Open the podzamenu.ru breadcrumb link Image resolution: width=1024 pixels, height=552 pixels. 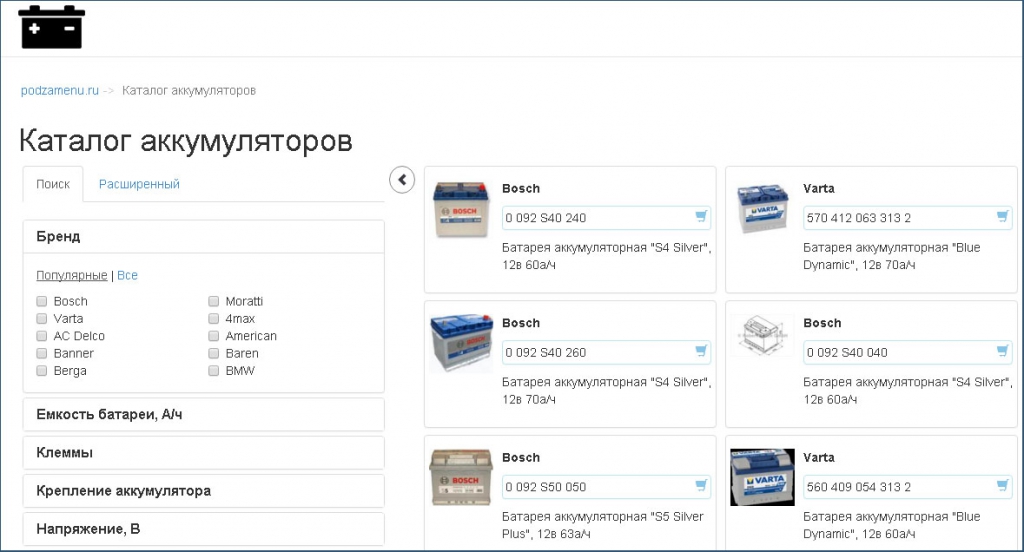click(59, 90)
